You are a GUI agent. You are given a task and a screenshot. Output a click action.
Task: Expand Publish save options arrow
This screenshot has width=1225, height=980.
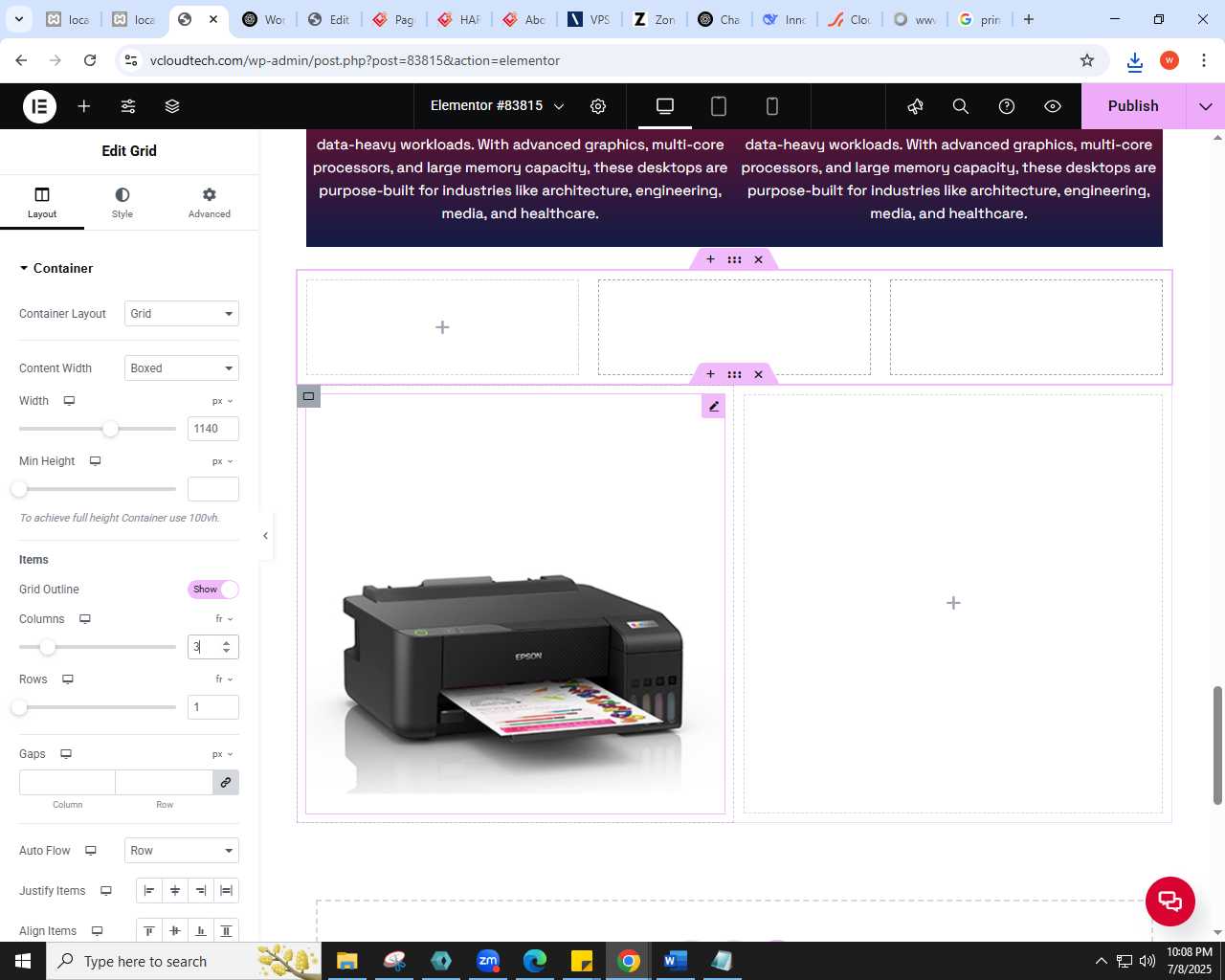pyautogui.click(x=1206, y=106)
